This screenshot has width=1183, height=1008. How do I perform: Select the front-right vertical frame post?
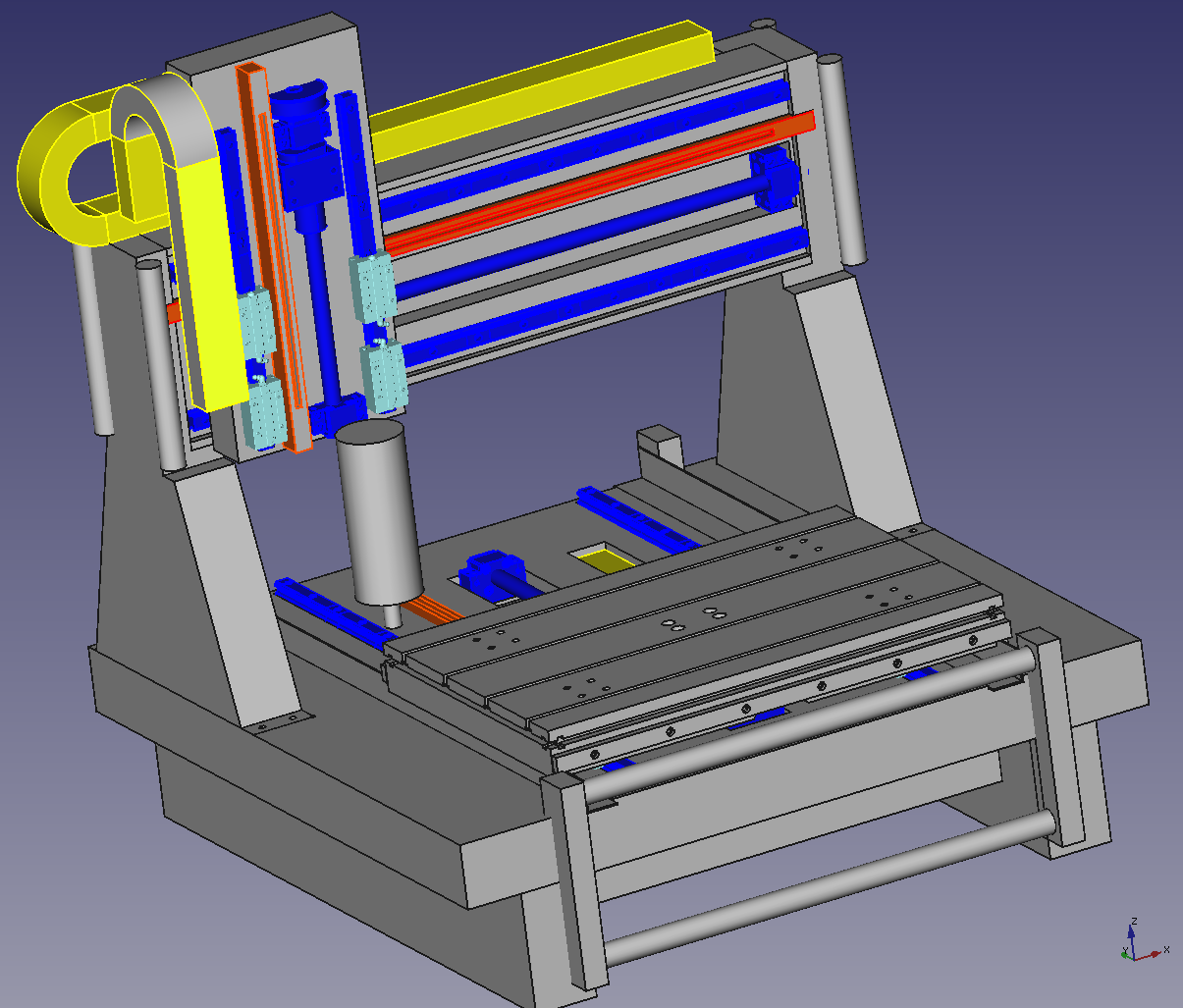1055,736
